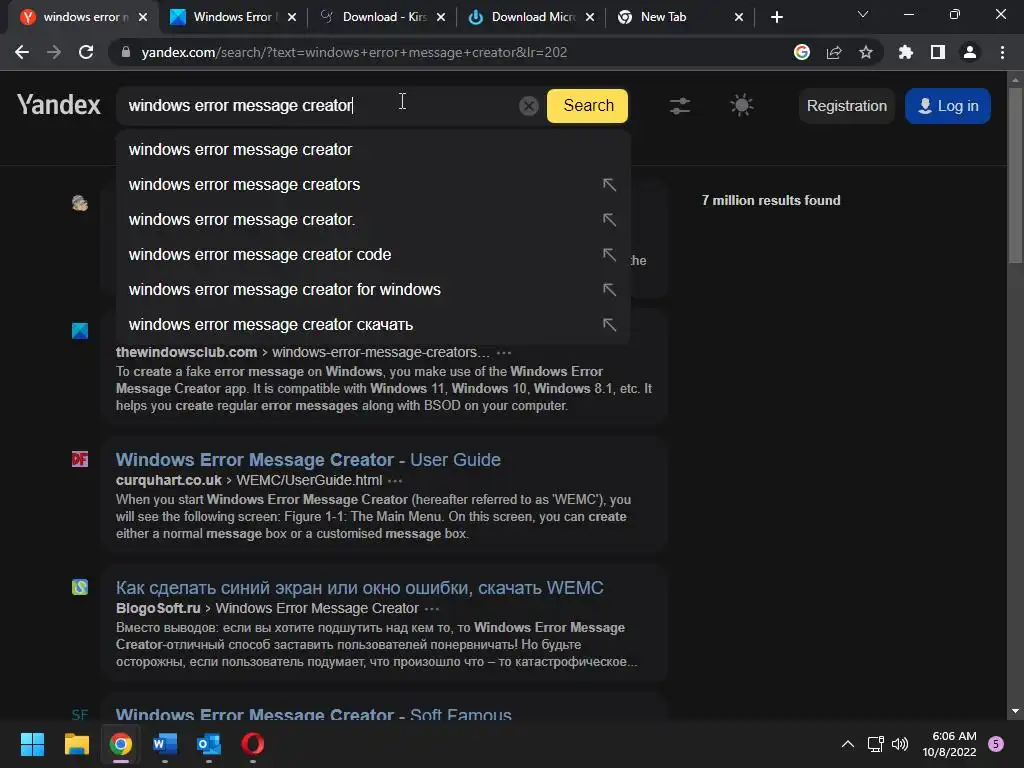The width and height of the screenshot is (1024, 768).
Task: Open 'Windows Error Message Creator - User Guide' link
Action: click(x=308, y=460)
